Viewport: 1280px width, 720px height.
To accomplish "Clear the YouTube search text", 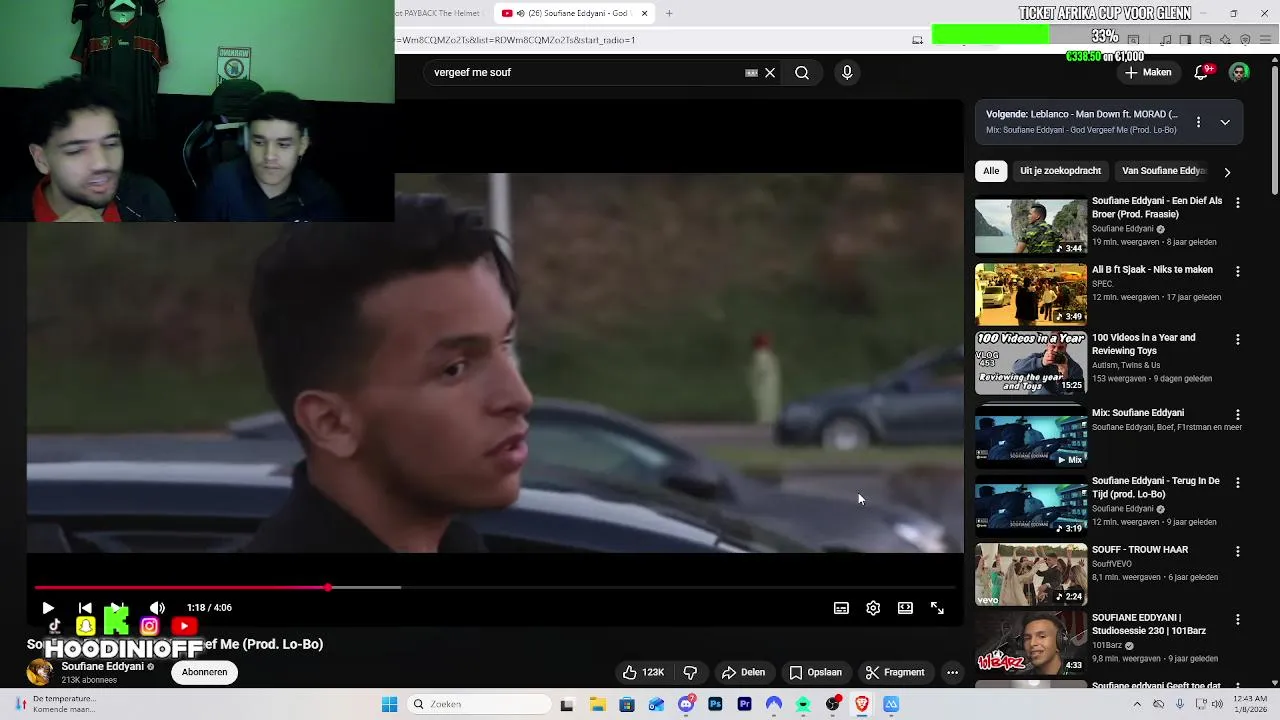I will tap(770, 73).
